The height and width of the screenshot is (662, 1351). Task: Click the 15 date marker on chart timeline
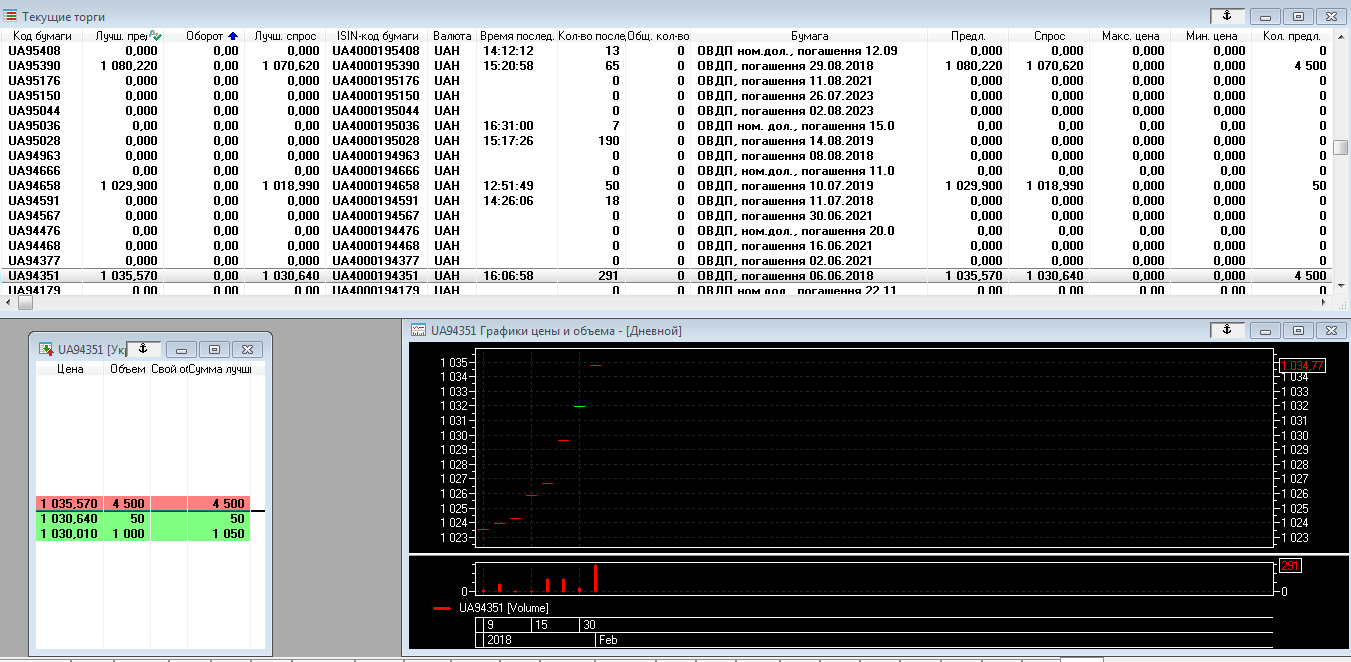541,625
